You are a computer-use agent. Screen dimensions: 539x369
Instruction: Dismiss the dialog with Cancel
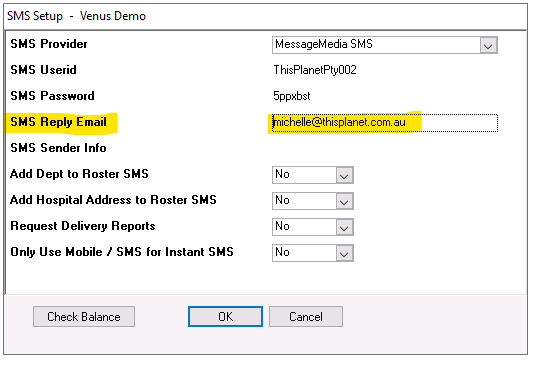pos(306,317)
